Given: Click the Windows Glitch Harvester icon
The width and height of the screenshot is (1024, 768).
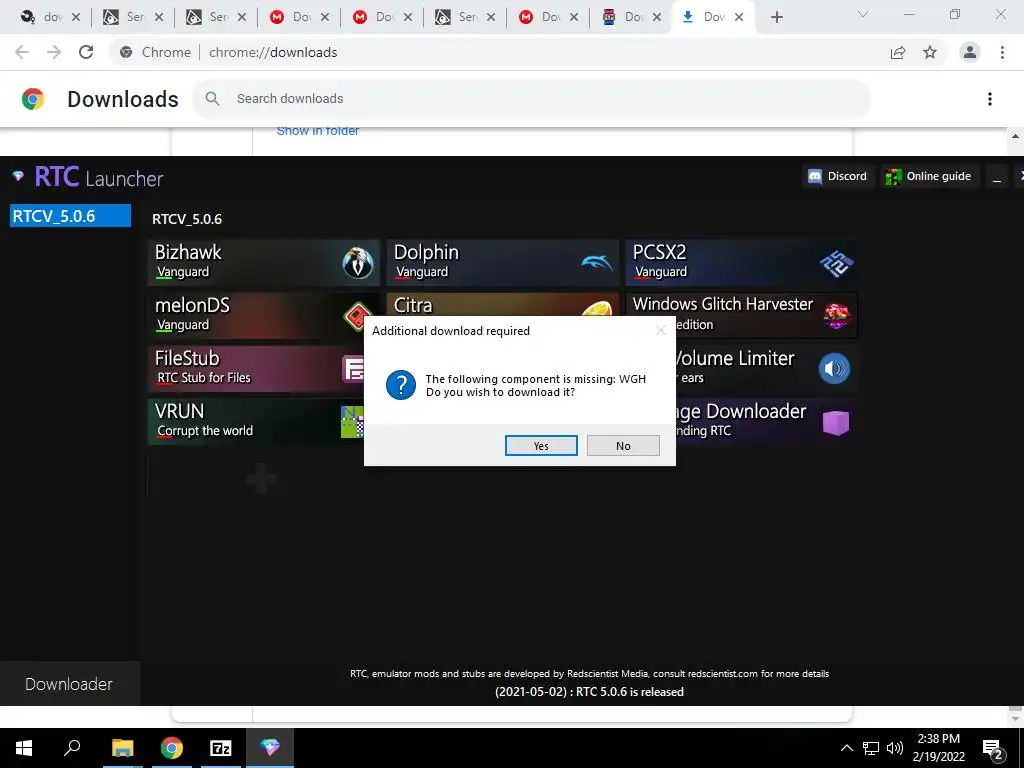Looking at the screenshot, I should 837,316.
